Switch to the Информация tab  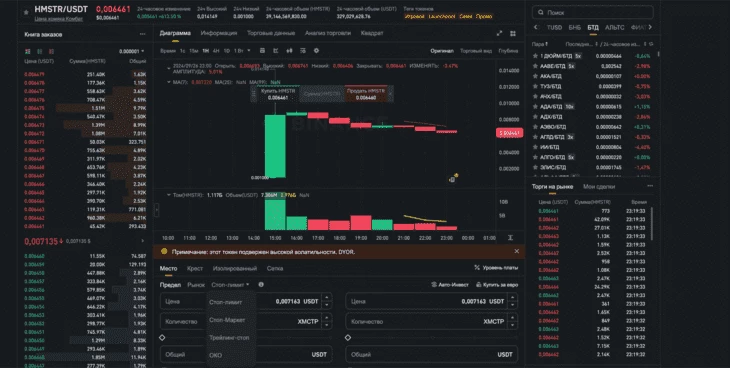click(219, 33)
